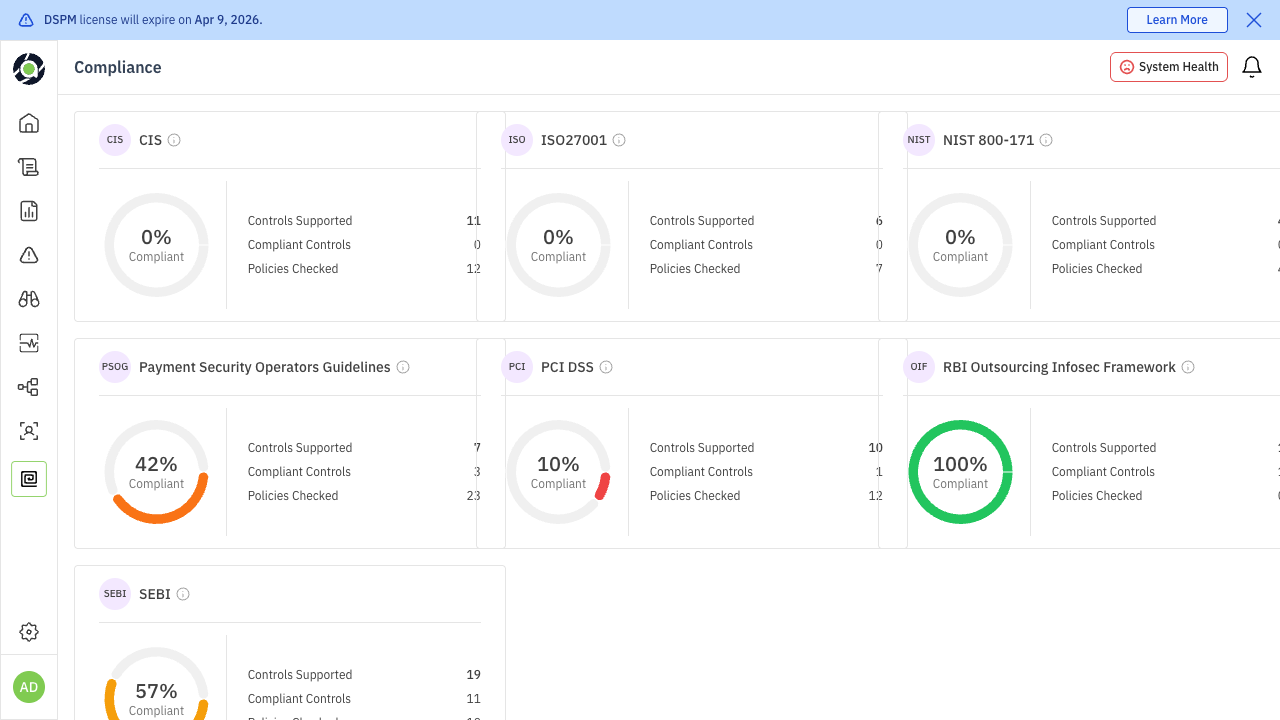This screenshot has width=1280, height=720.
Task: Click the binoculars icon in sidebar
Action: tap(29, 299)
